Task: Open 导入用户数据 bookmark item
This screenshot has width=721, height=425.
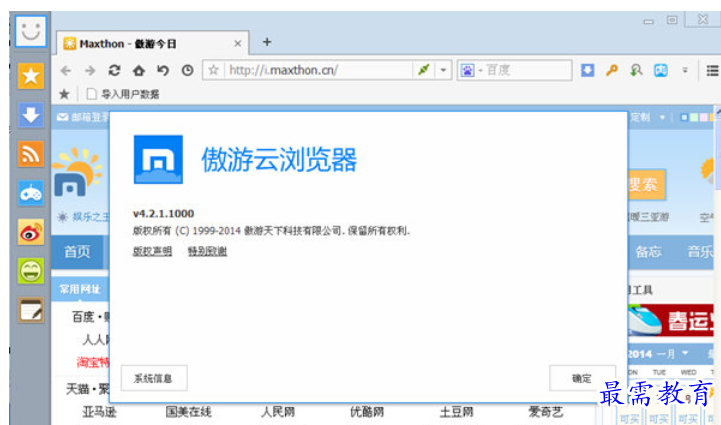Action: (123, 94)
